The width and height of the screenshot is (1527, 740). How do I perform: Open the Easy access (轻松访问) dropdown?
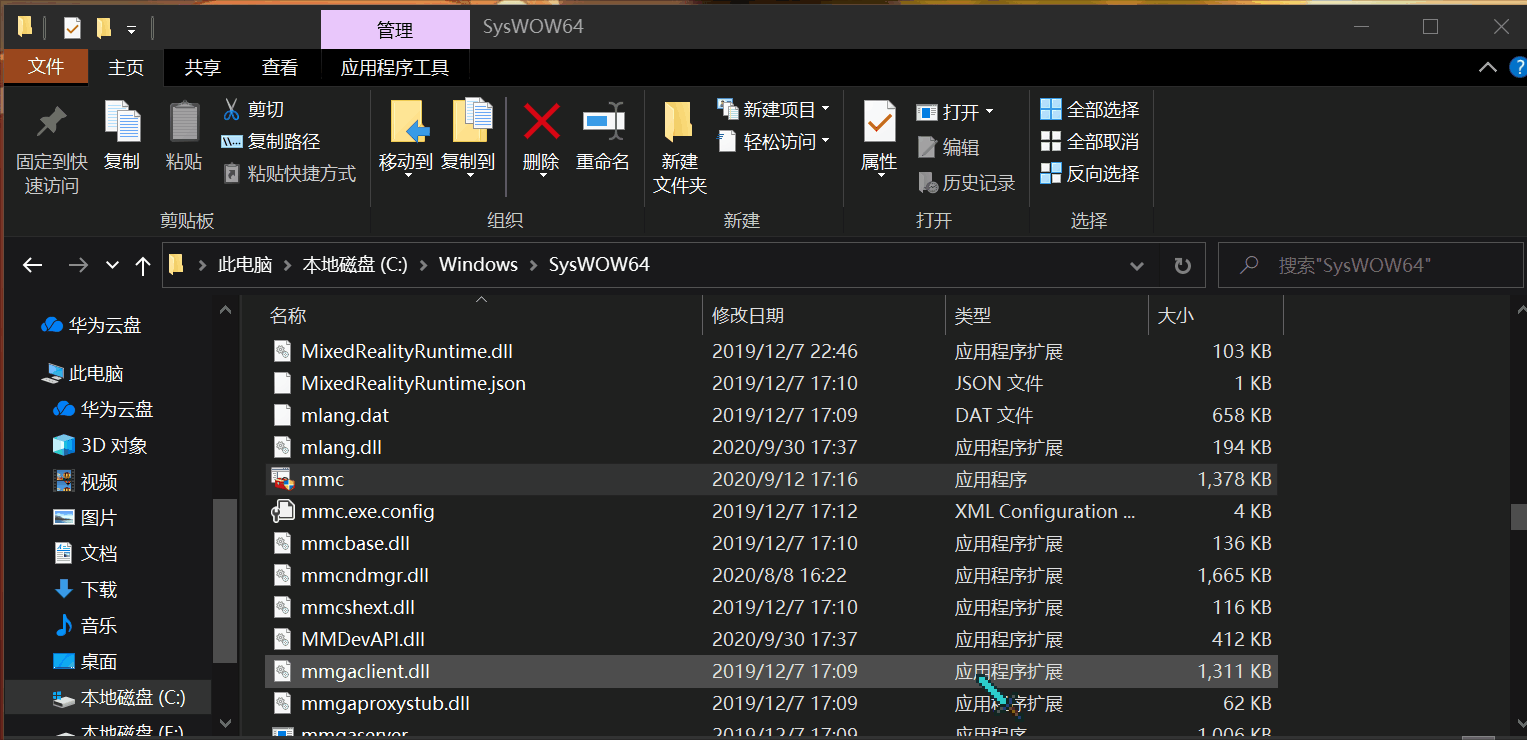tap(774, 141)
